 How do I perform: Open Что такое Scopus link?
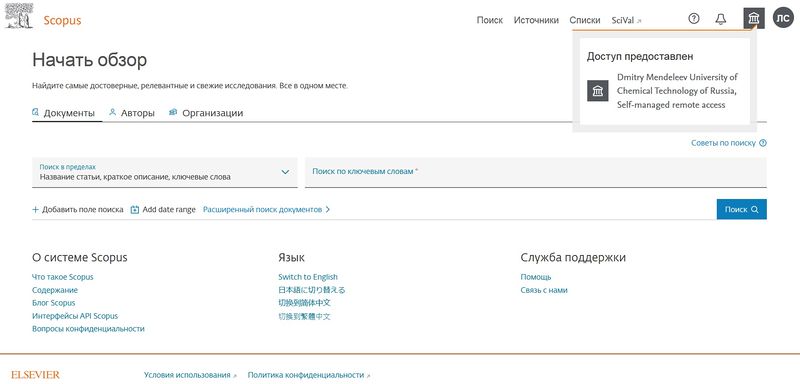tap(63, 277)
